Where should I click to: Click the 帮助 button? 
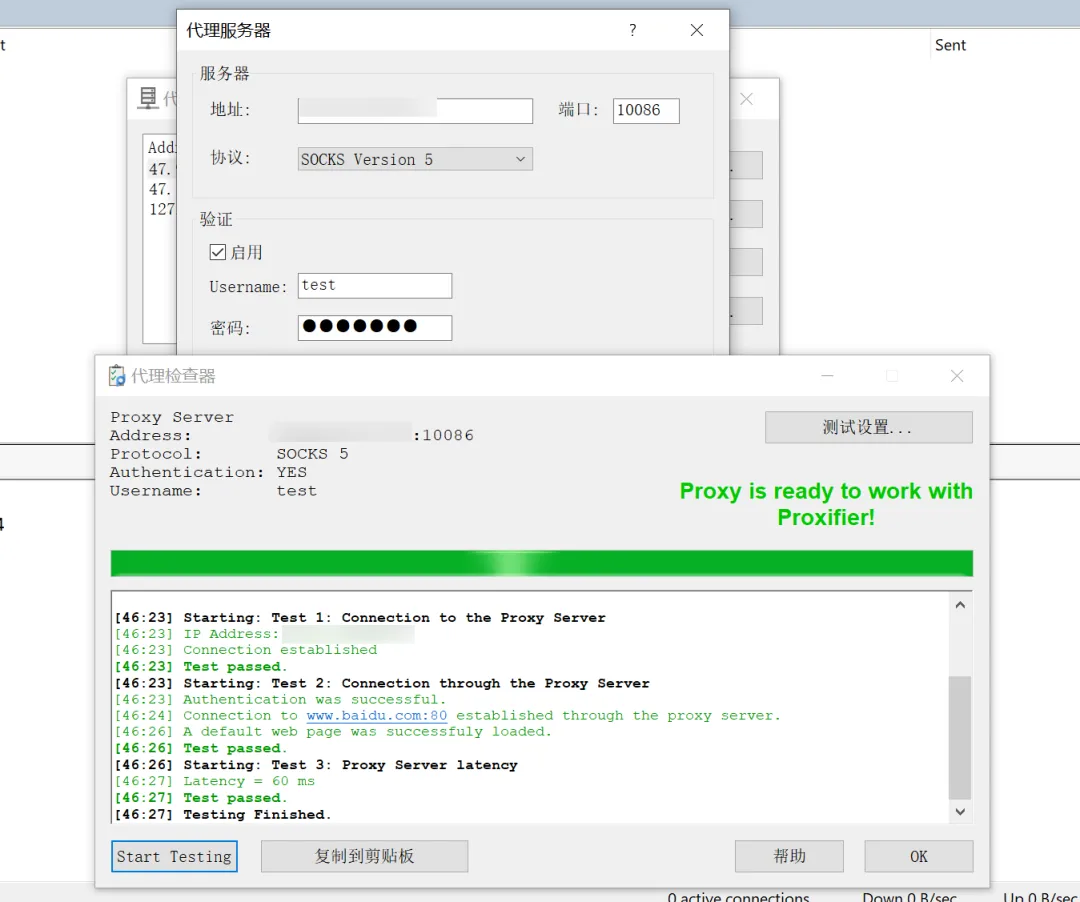coord(789,856)
